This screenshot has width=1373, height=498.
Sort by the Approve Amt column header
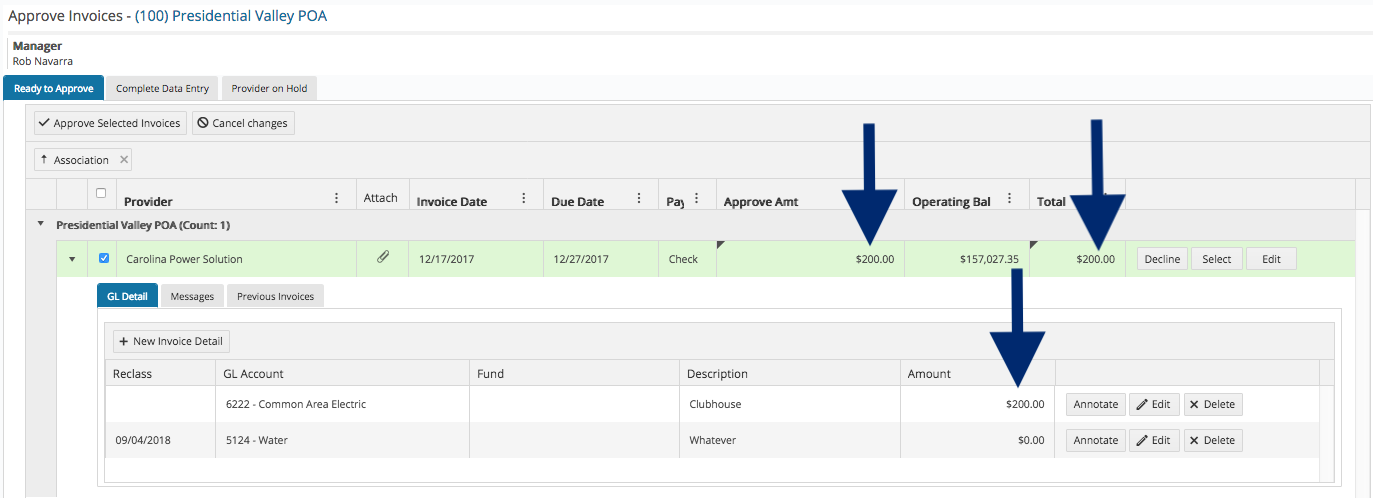(761, 201)
